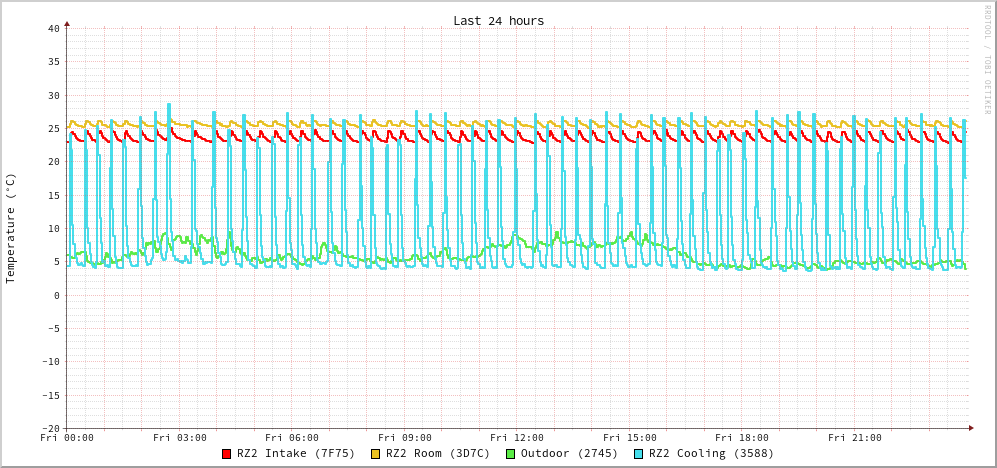
Task: Click the 30 value on temperature axis
Action: [x=53, y=95]
